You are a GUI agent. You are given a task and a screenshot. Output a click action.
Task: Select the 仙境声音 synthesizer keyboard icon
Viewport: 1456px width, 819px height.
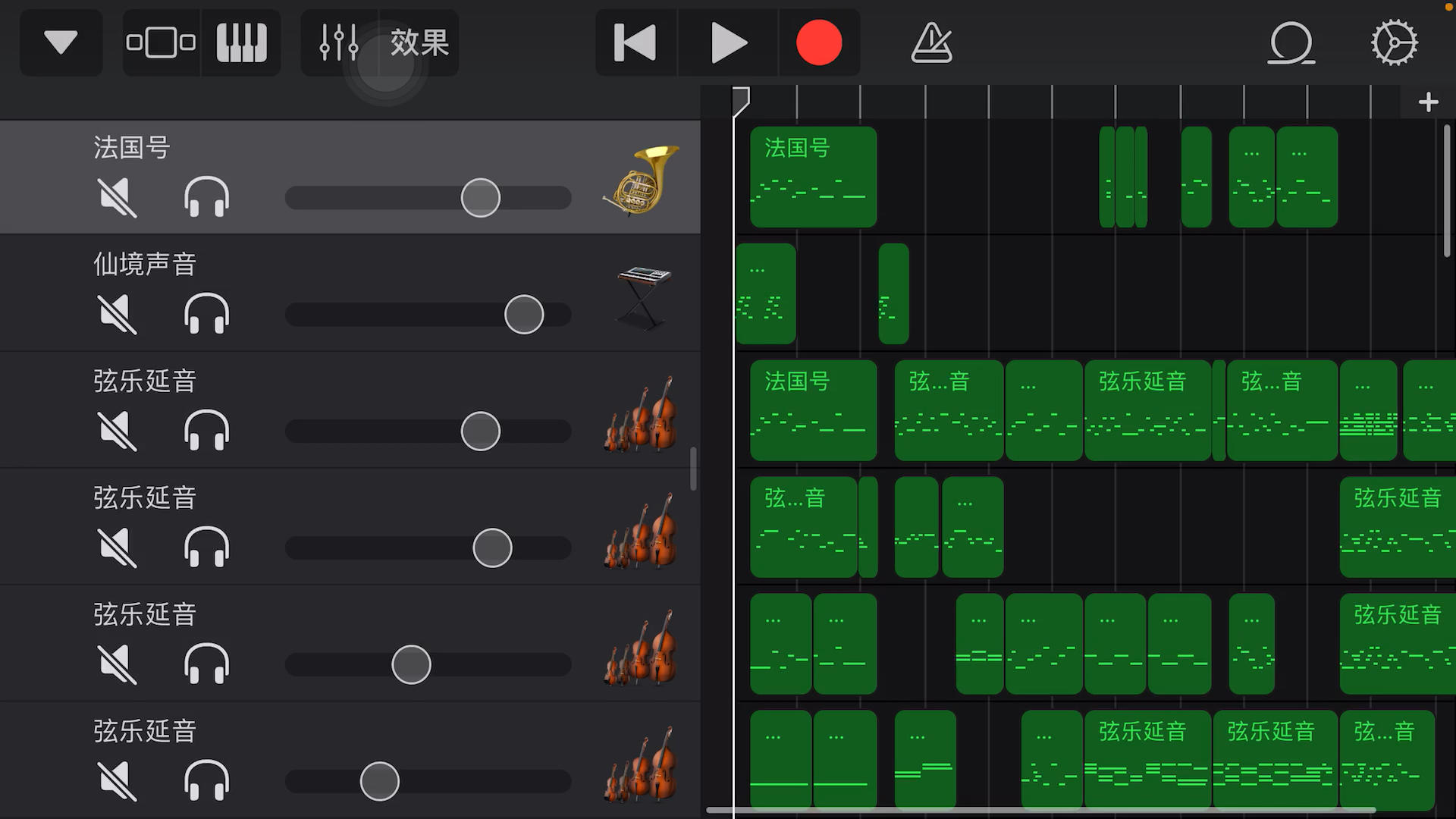[643, 297]
